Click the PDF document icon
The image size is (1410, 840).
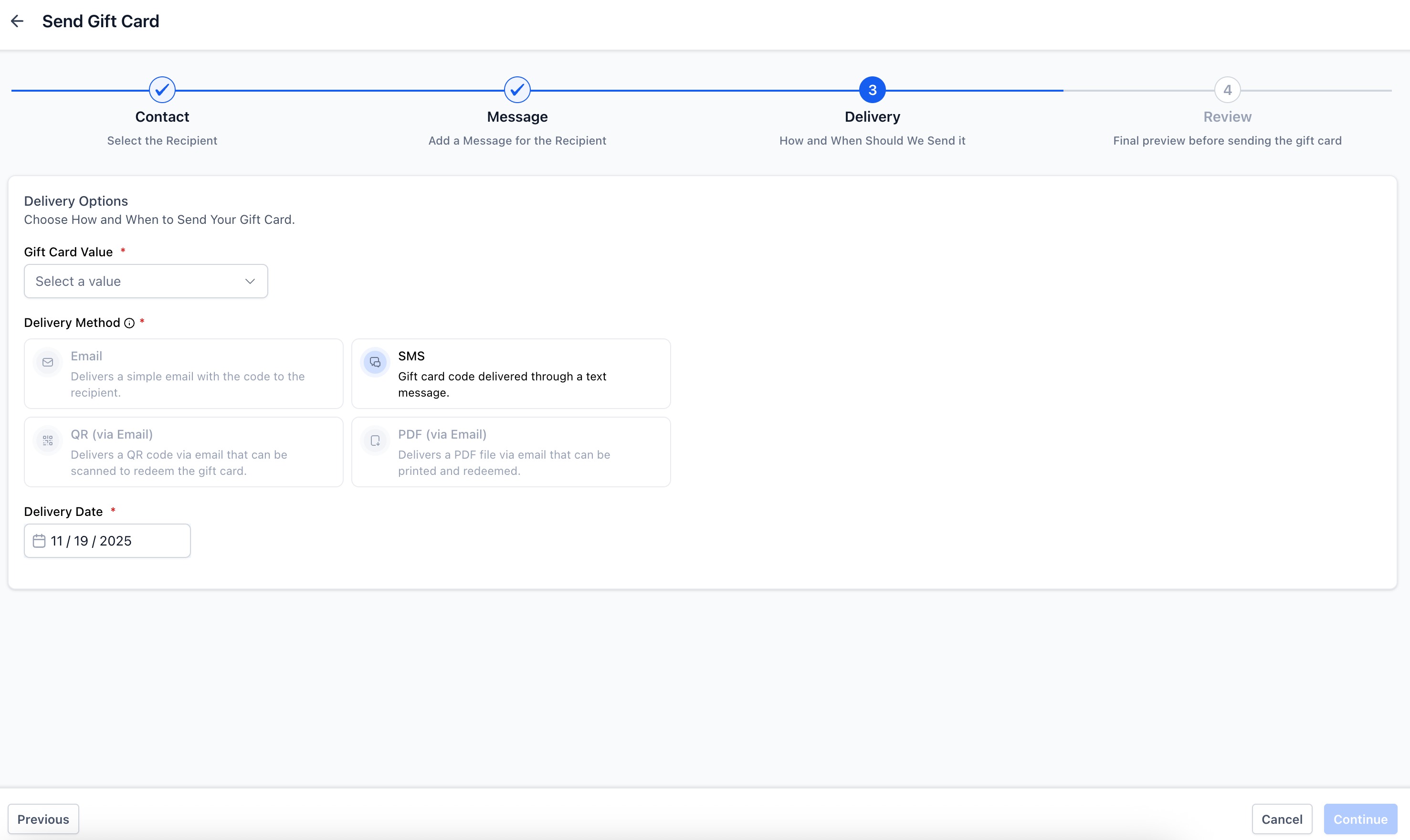(x=375, y=441)
